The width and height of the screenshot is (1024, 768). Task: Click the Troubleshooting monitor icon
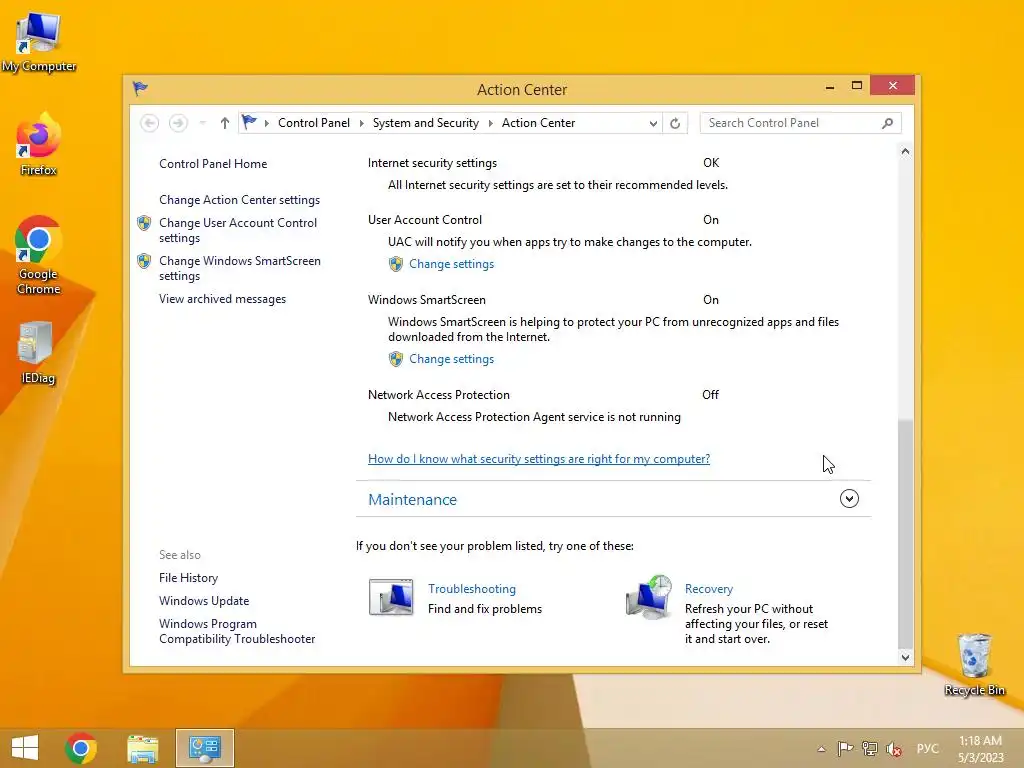(x=391, y=596)
